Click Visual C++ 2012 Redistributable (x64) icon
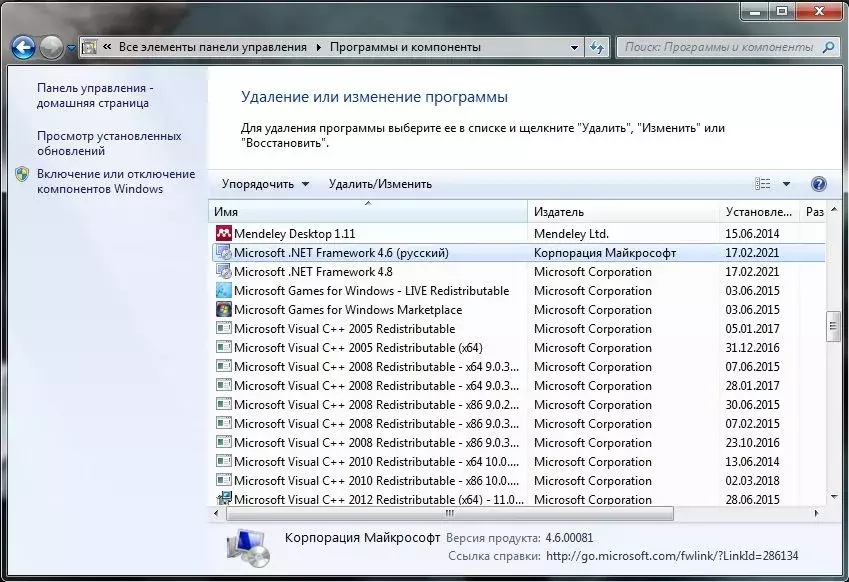The width and height of the screenshot is (849, 582). tap(224, 498)
